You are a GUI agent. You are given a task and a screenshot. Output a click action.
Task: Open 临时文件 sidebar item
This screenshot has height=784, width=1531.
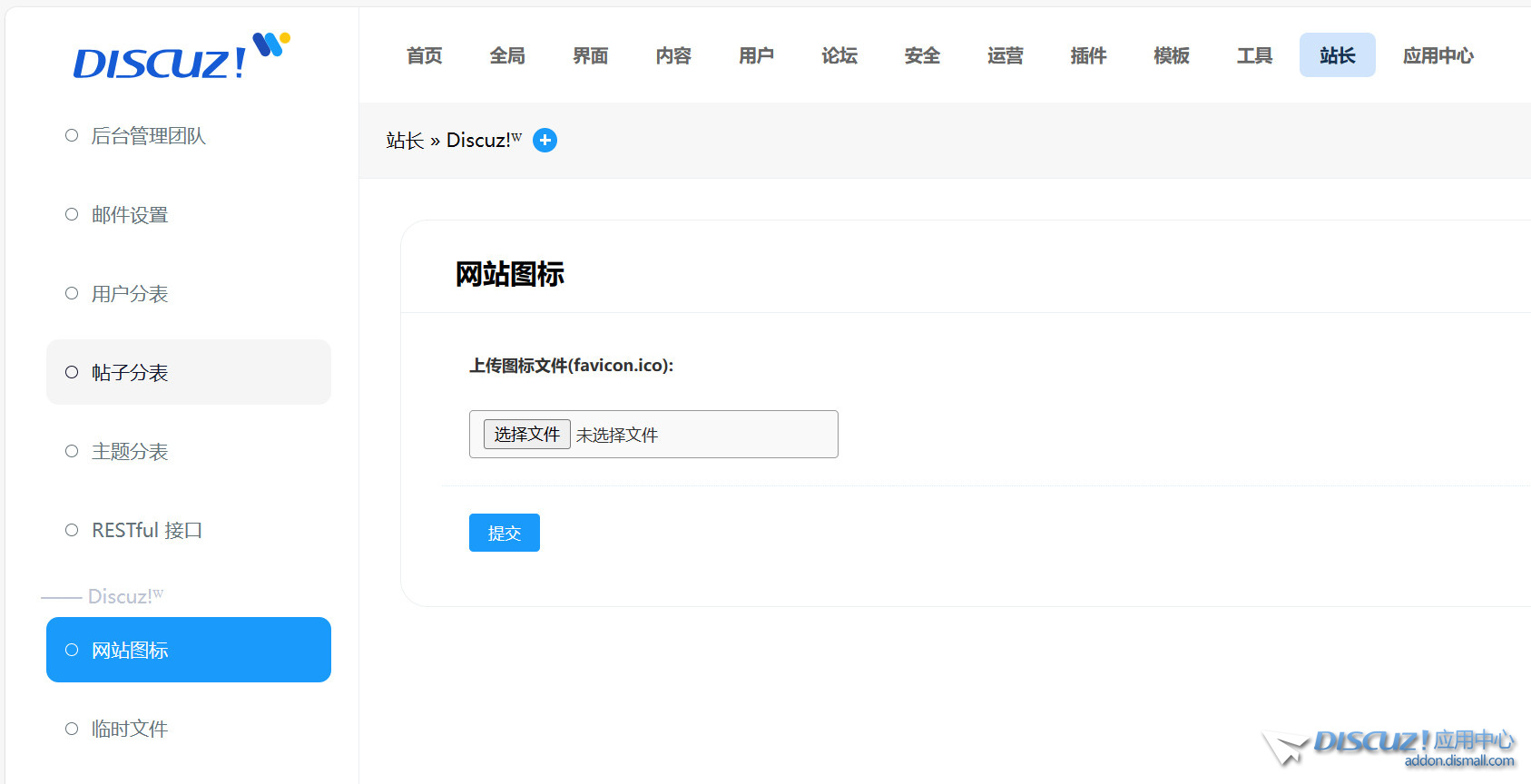tap(130, 730)
